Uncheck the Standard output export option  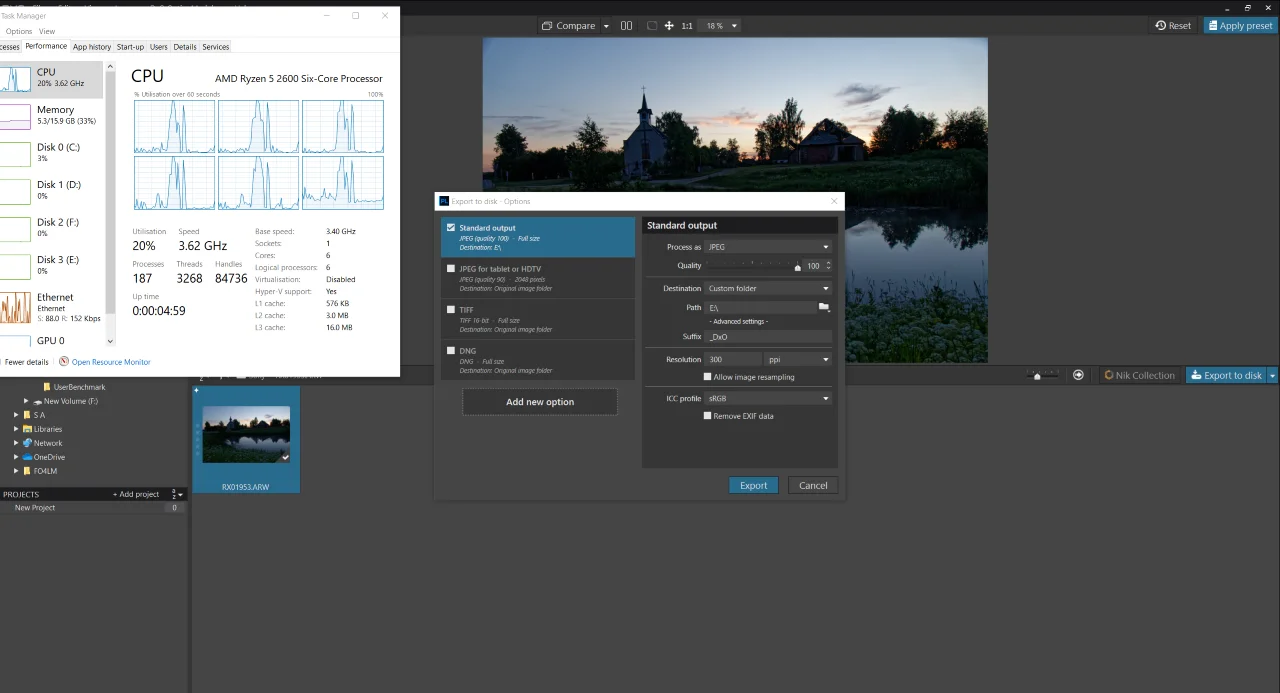coord(451,228)
